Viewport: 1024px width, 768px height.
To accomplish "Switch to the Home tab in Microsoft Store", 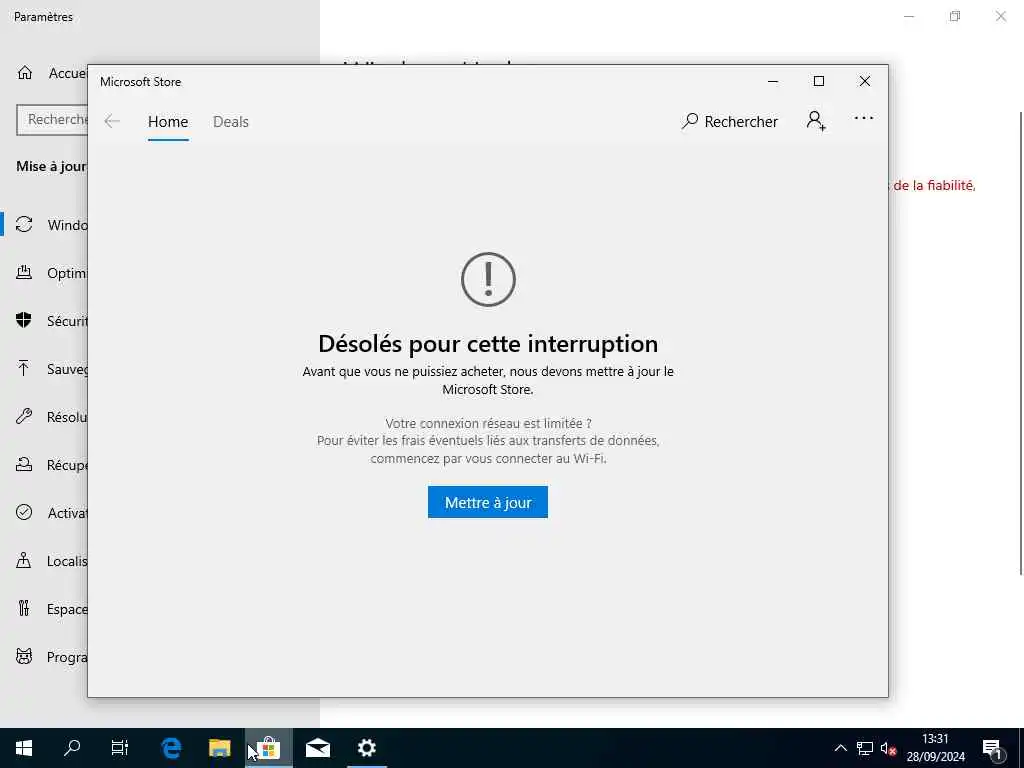I will point(168,121).
